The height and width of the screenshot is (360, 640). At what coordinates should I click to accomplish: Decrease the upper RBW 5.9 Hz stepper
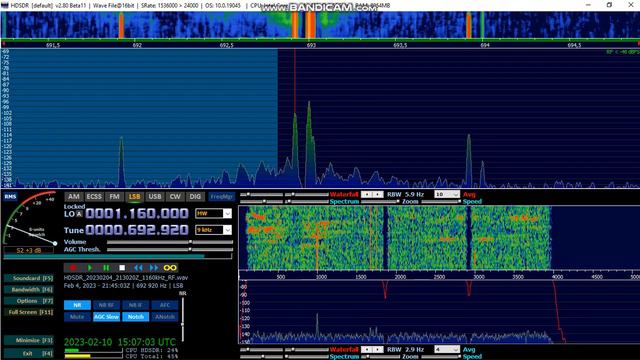click(x=367, y=195)
